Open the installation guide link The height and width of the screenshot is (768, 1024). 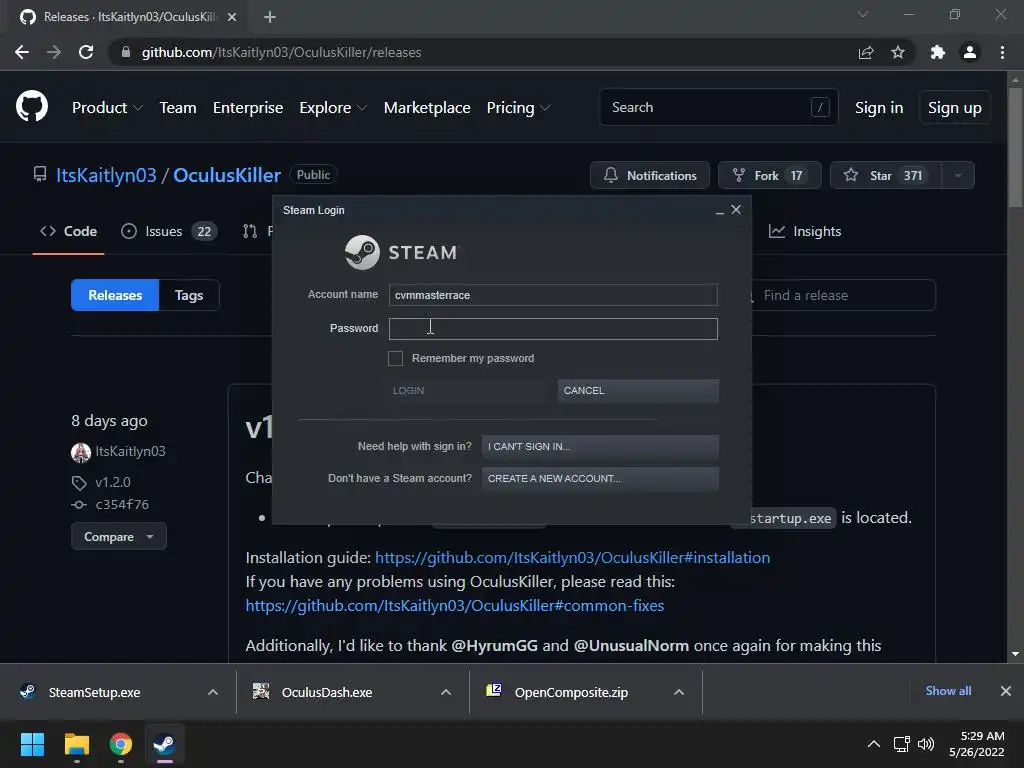coord(572,558)
